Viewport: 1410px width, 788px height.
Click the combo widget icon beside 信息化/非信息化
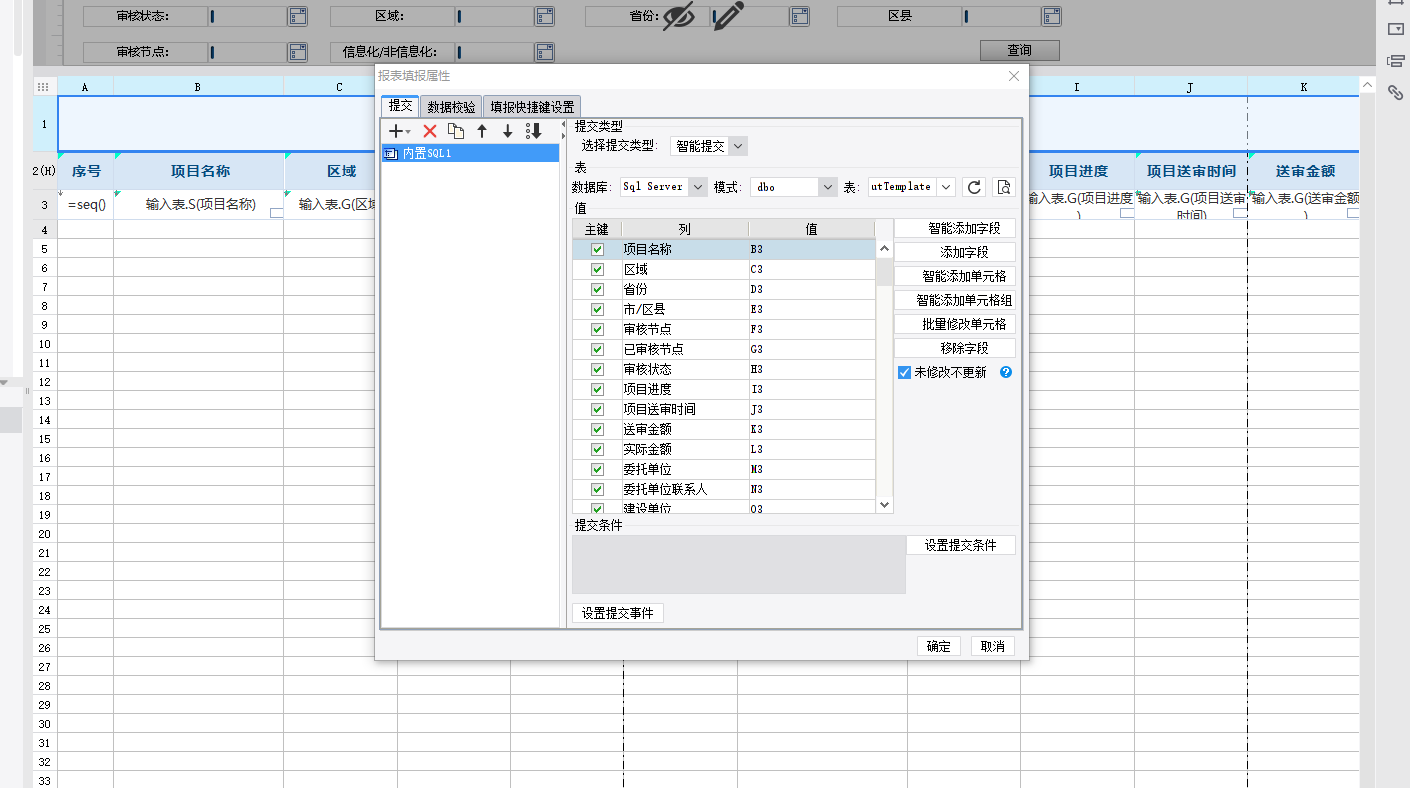click(544, 52)
